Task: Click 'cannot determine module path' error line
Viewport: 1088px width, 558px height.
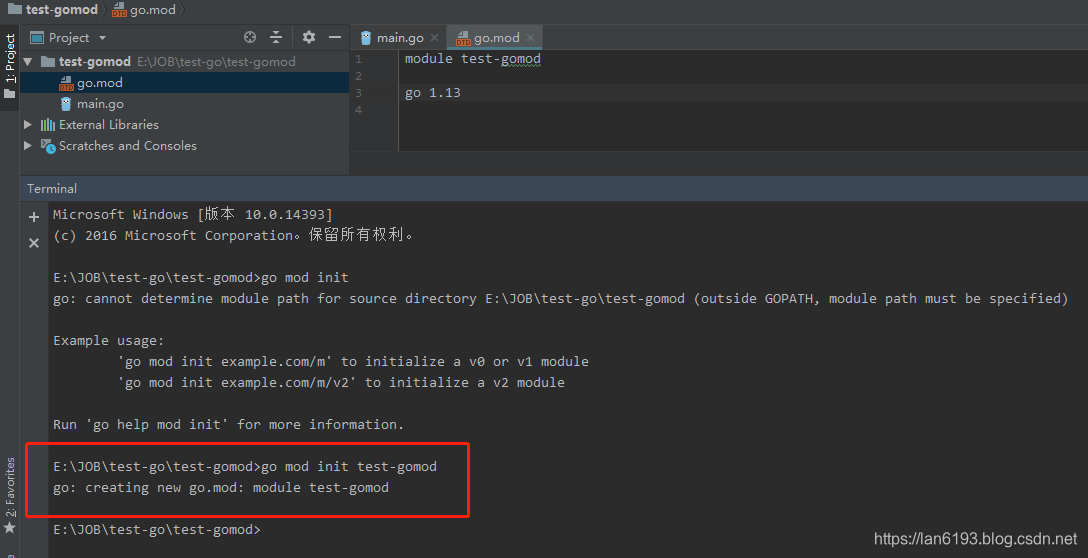Action: click(561, 298)
